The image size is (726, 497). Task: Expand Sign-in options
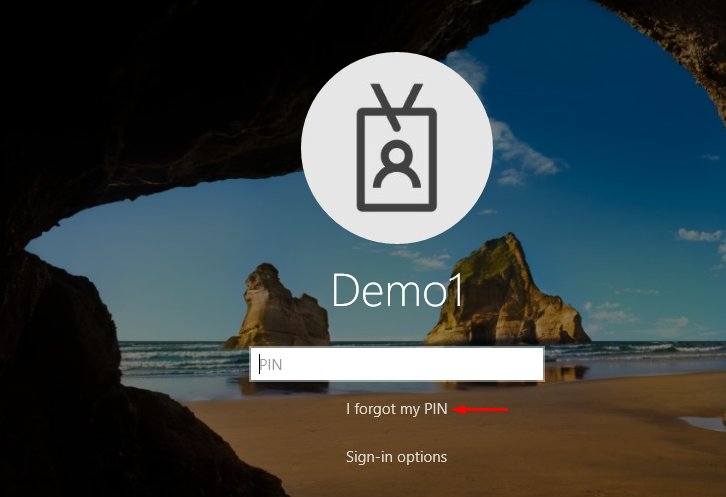click(396, 457)
